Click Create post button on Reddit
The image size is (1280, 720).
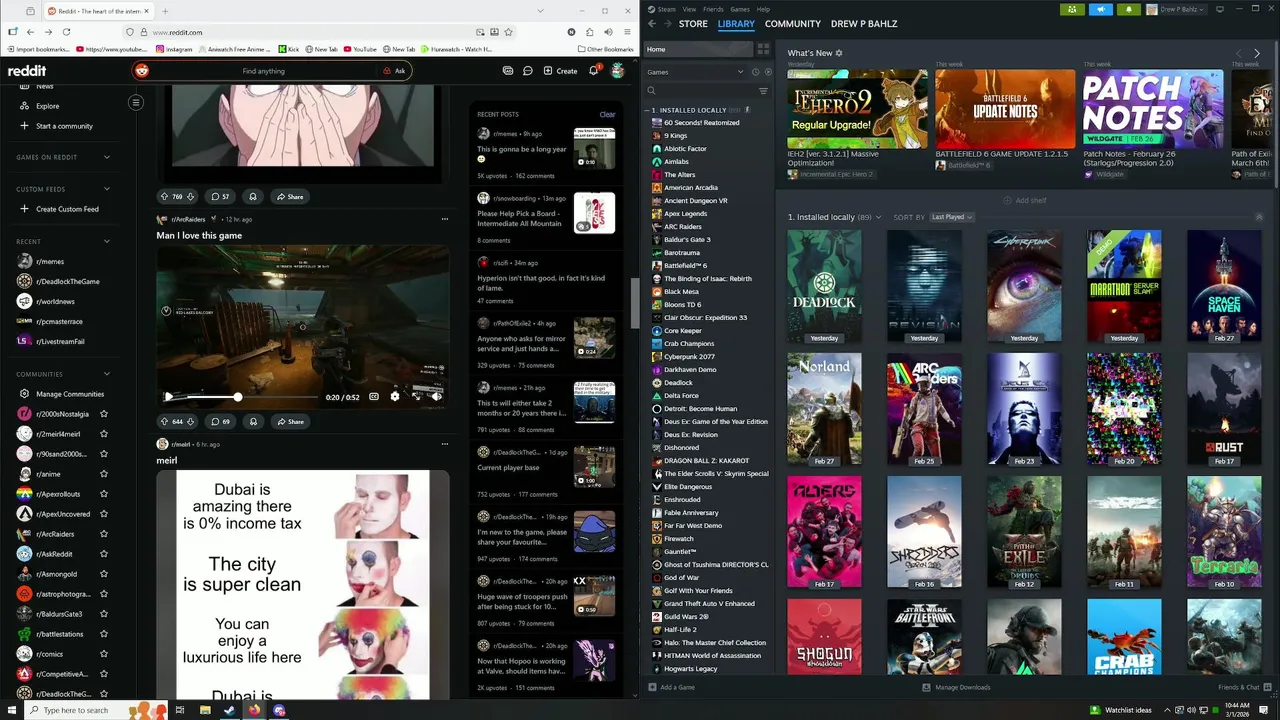(560, 71)
